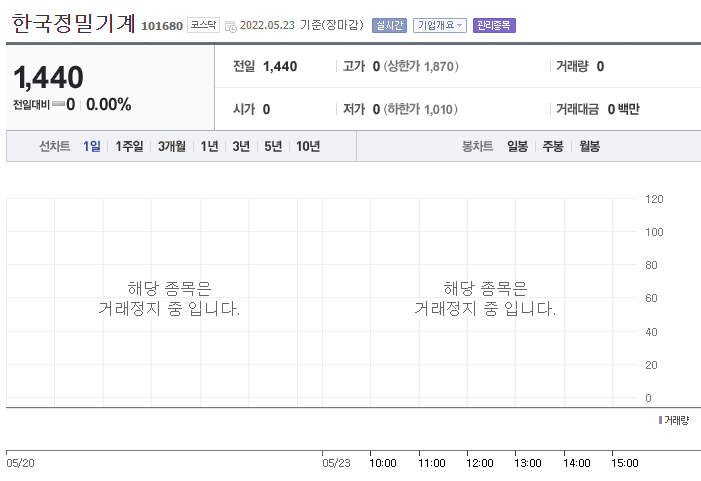Show the 3년 line chart
Screen dimensions: 701x481
[x=241, y=146]
